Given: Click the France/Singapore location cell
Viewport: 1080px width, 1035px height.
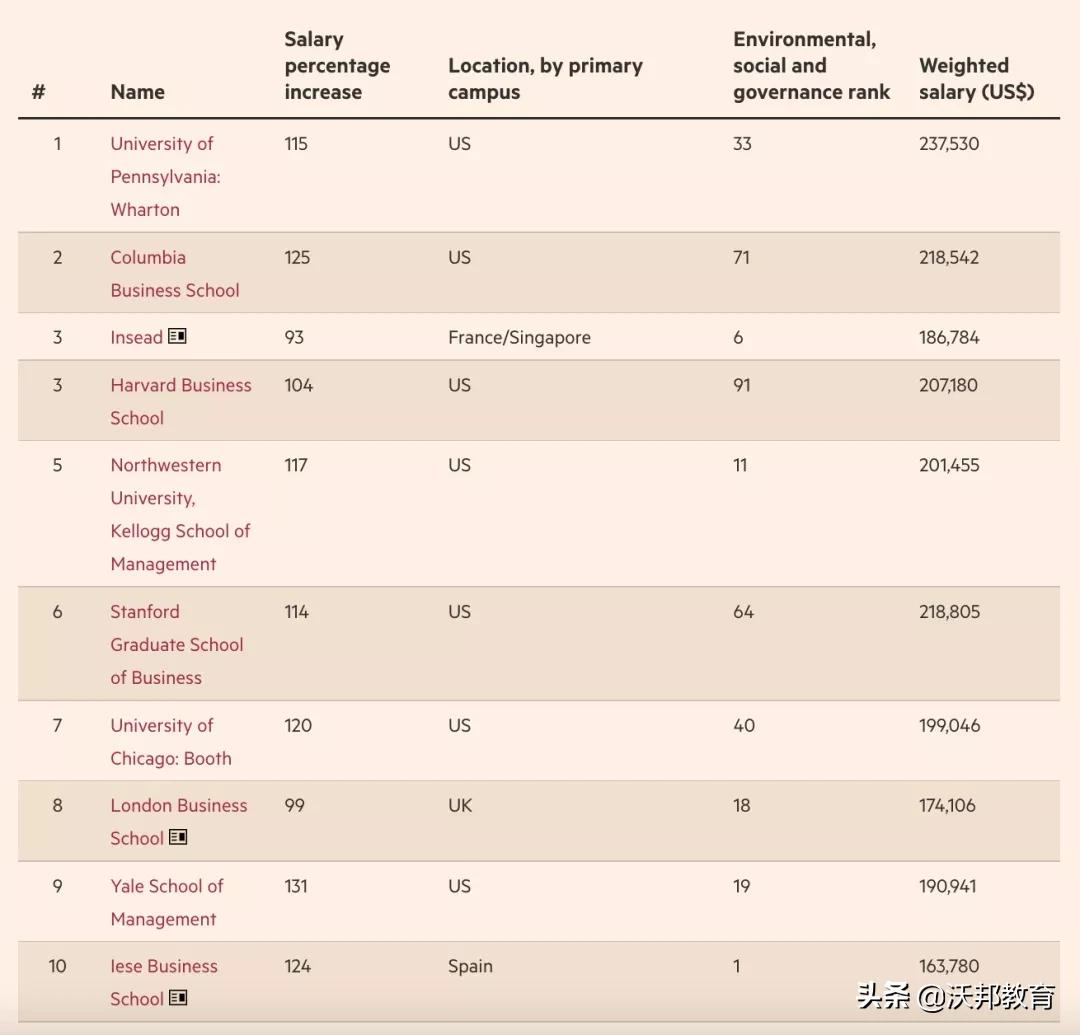Looking at the screenshot, I should (x=519, y=337).
